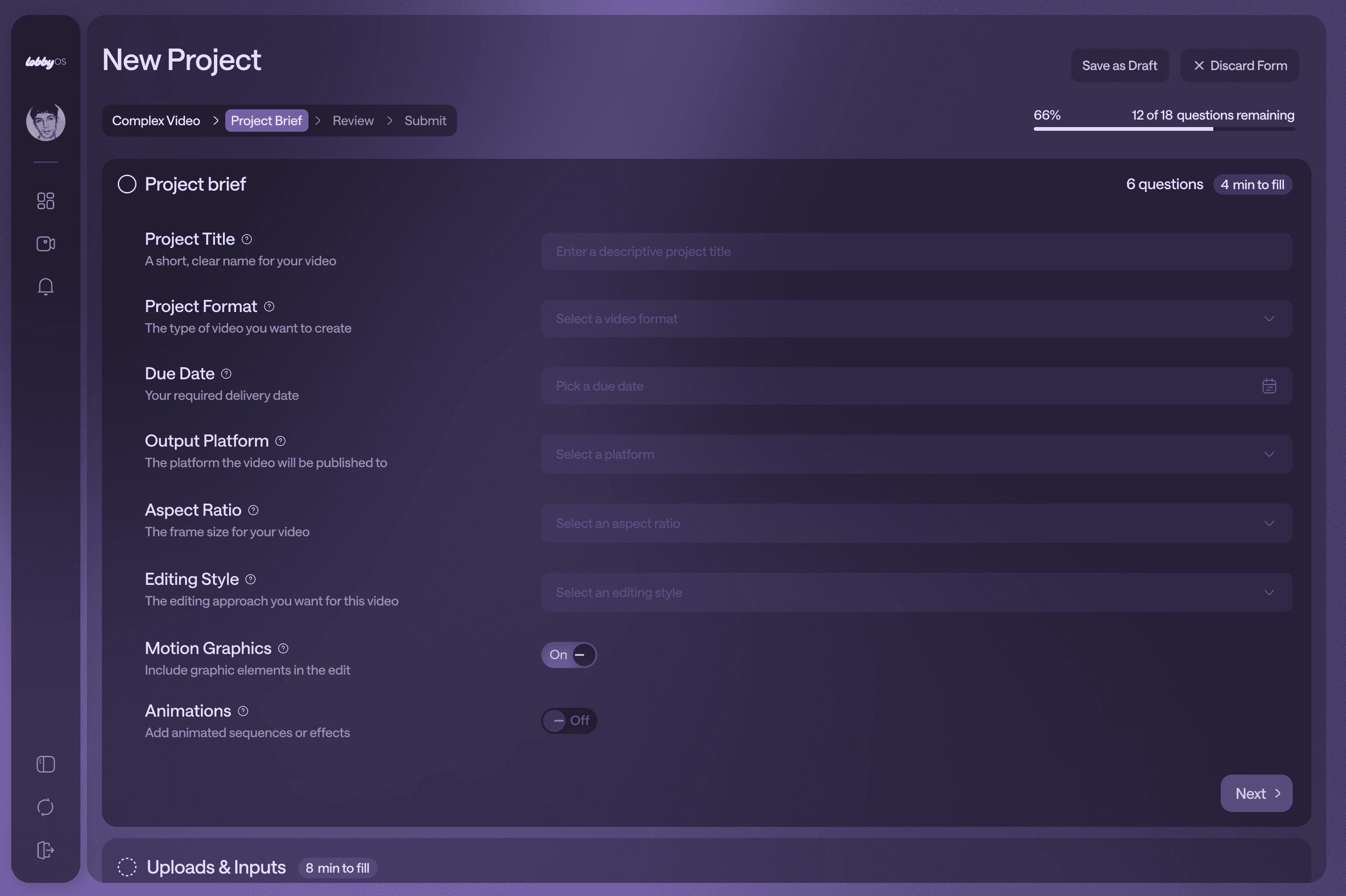Select Complex Video breadcrumb step
The image size is (1346, 896).
(x=156, y=121)
